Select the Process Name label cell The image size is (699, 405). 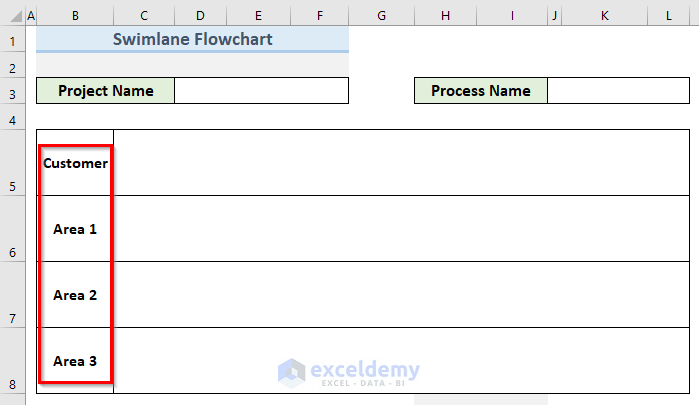[480, 91]
